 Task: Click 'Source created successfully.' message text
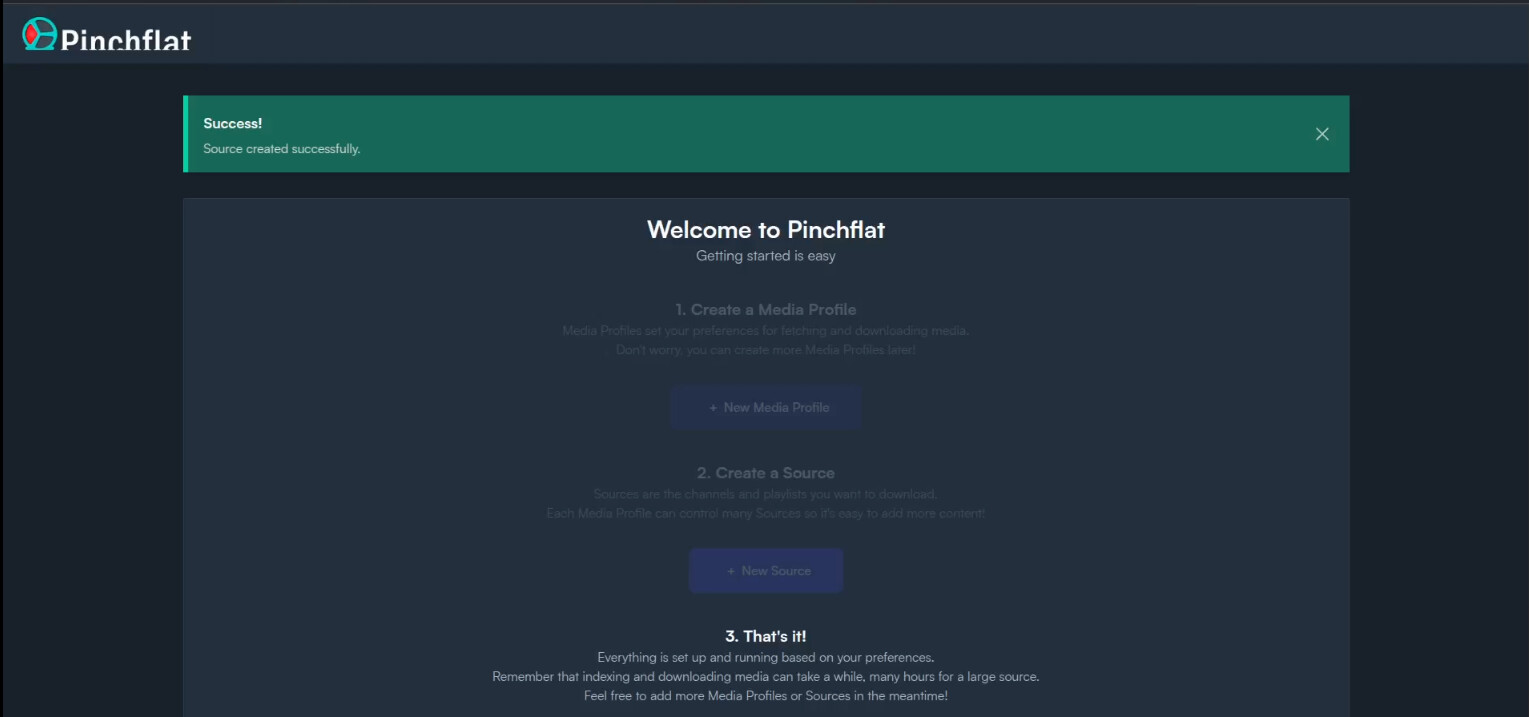coord(282,149)
